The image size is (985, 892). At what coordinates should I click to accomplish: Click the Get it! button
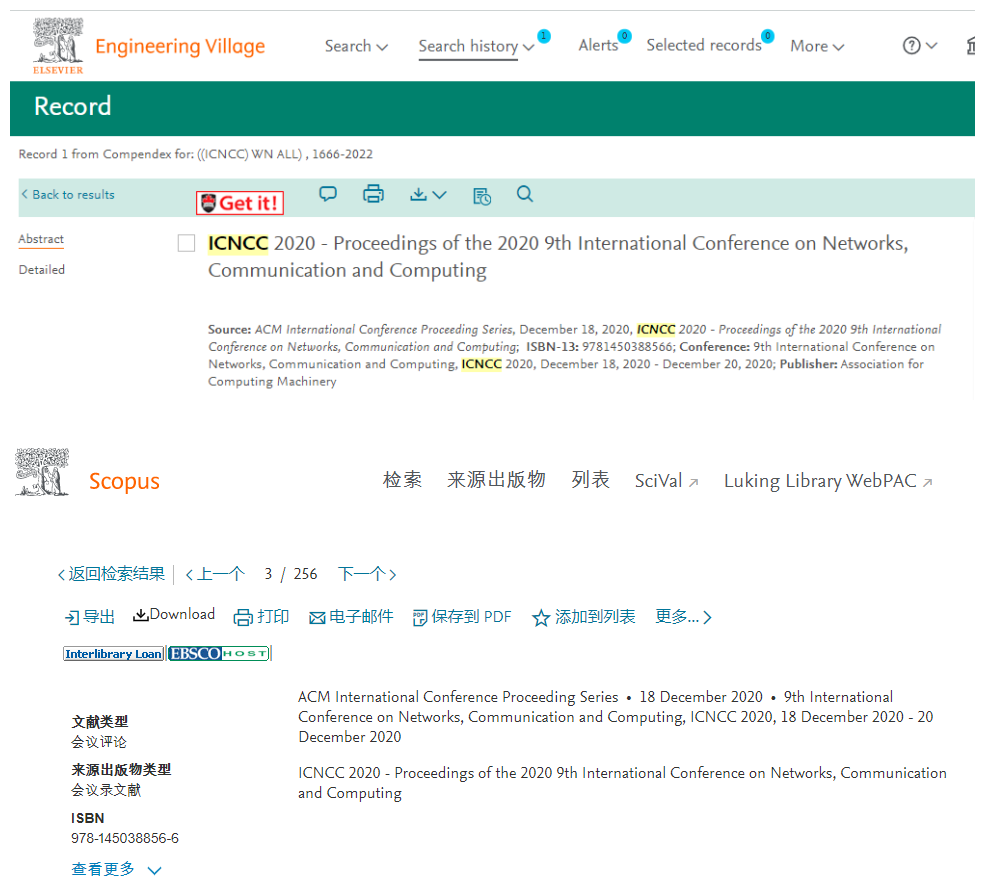(240, 203)
